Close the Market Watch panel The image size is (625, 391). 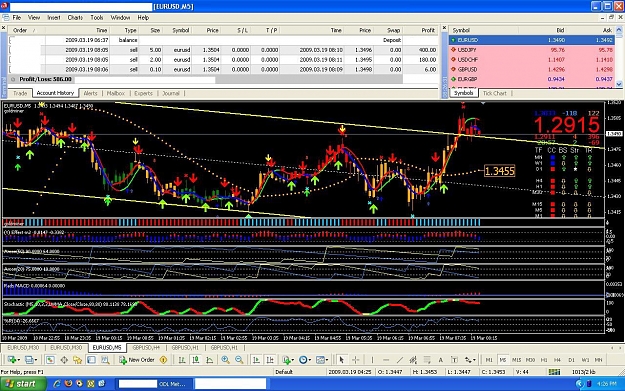tap(444, 28)
